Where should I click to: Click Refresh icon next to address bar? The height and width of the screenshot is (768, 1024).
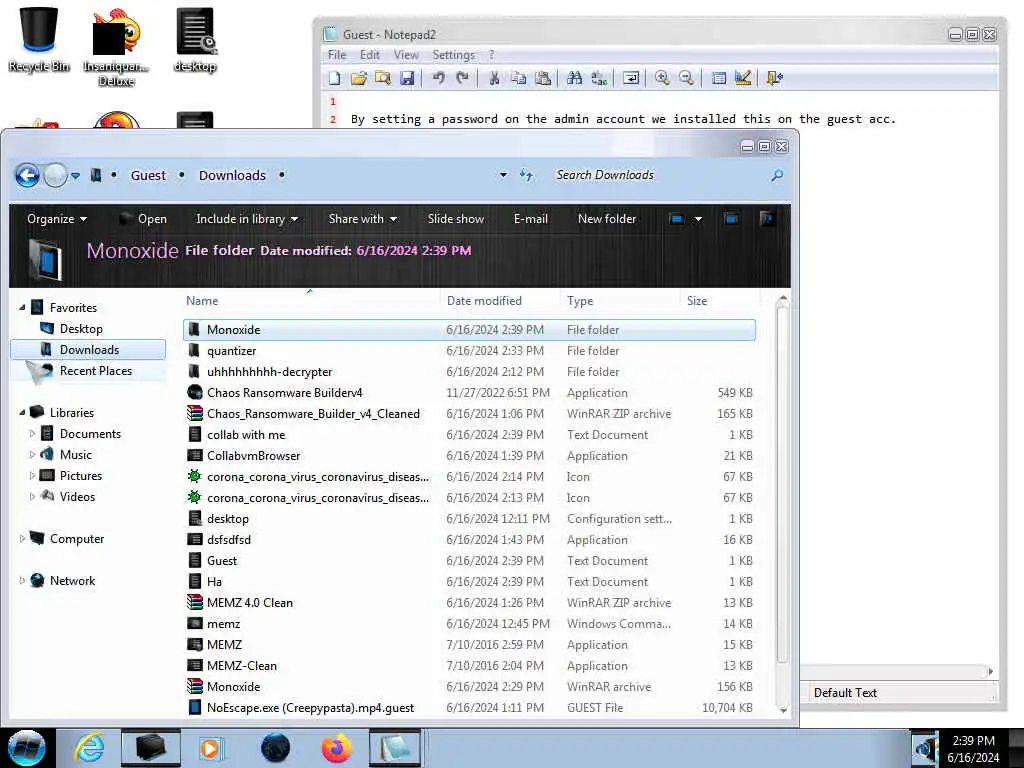pyautogui.click(x=526, y=175)
